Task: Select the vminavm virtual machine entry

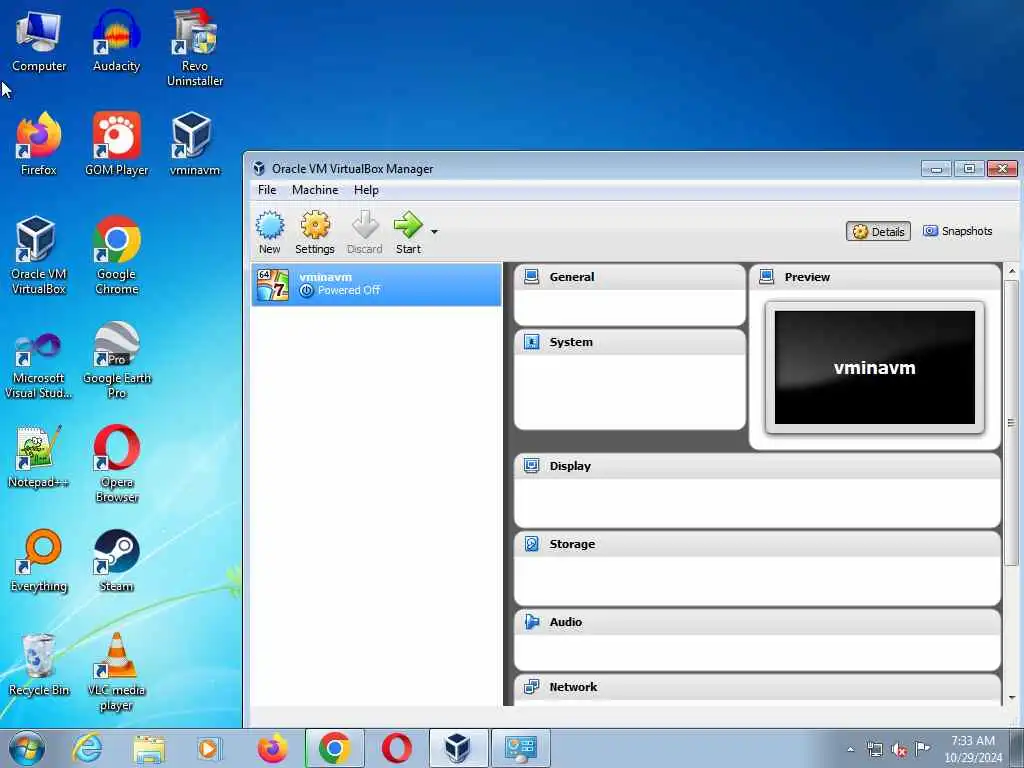Action: click(x=377, y=285)
